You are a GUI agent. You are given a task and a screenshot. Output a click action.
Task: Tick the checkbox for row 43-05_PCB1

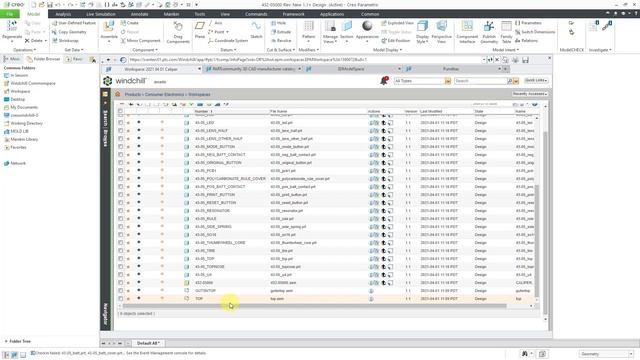coord(120,171)
